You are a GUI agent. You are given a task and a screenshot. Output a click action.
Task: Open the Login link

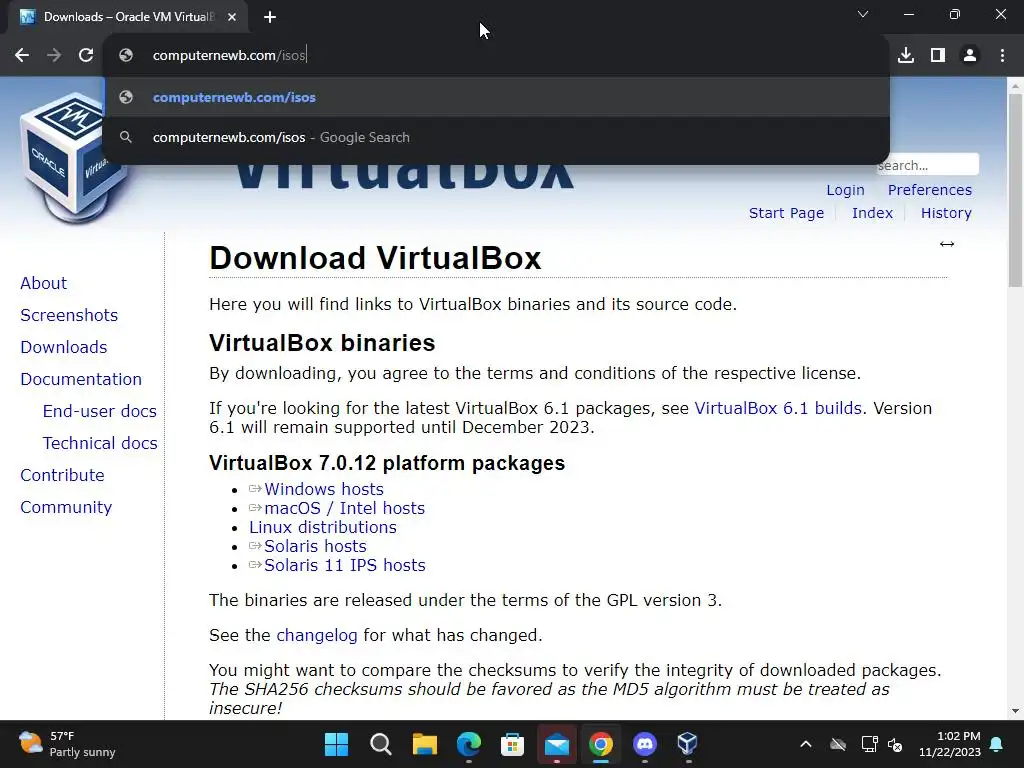tap(845, 190)
